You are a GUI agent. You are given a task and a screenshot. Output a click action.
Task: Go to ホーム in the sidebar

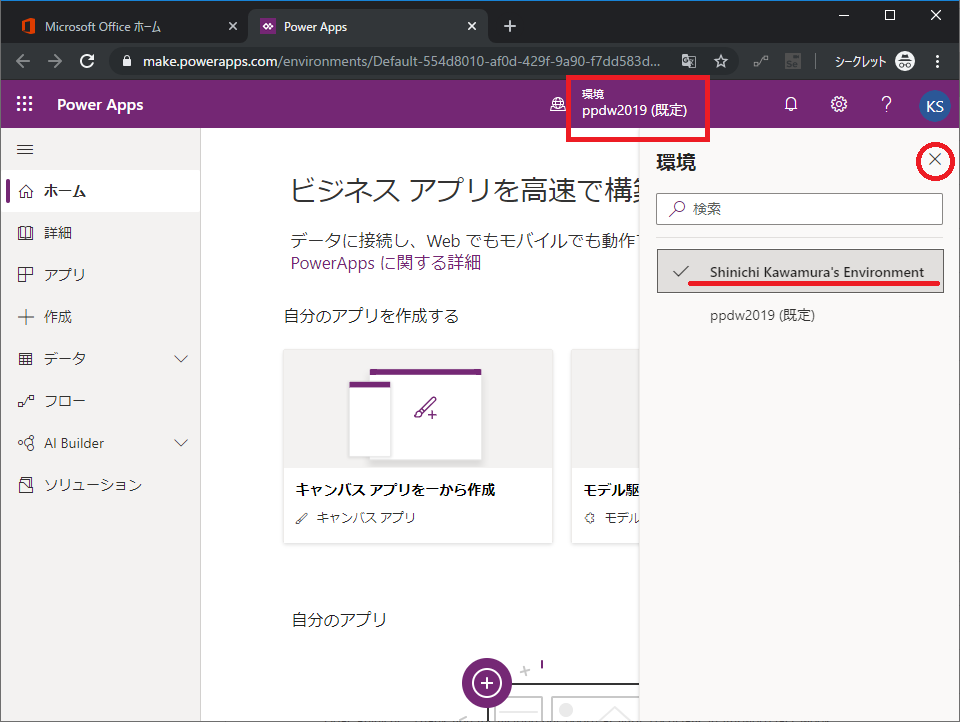[101, 191]
